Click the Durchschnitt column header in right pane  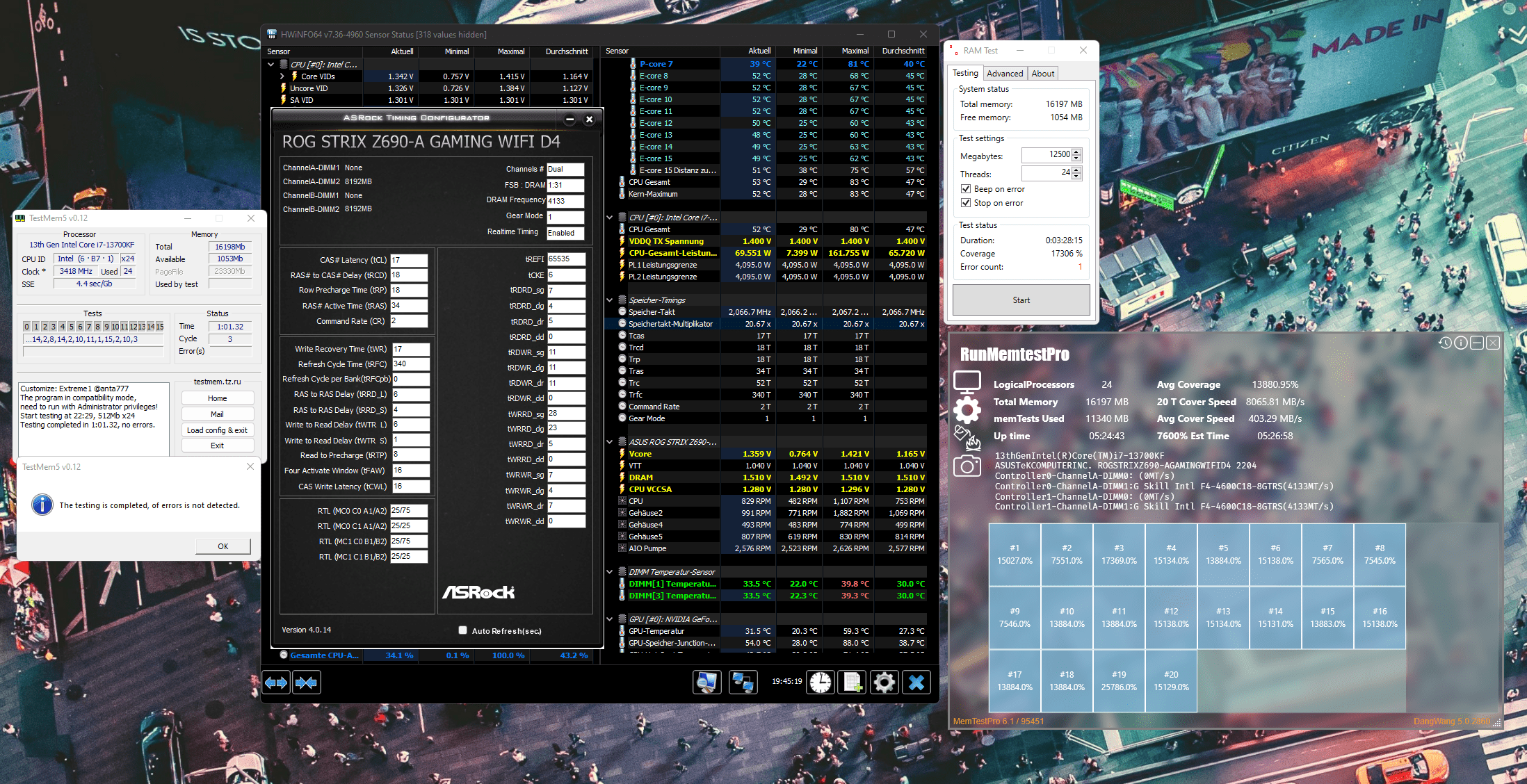pyautogui.click(x=903, y=51)
